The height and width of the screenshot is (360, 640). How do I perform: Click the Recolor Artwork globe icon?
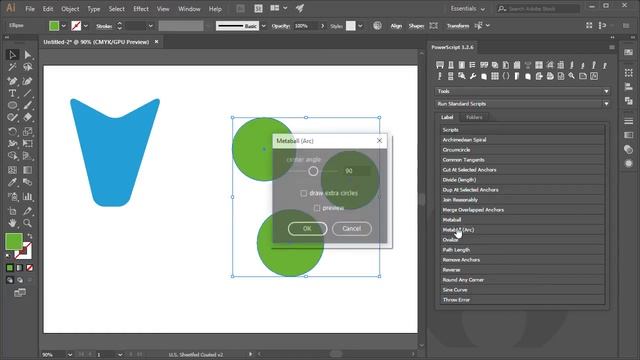(x=377, y=25)
